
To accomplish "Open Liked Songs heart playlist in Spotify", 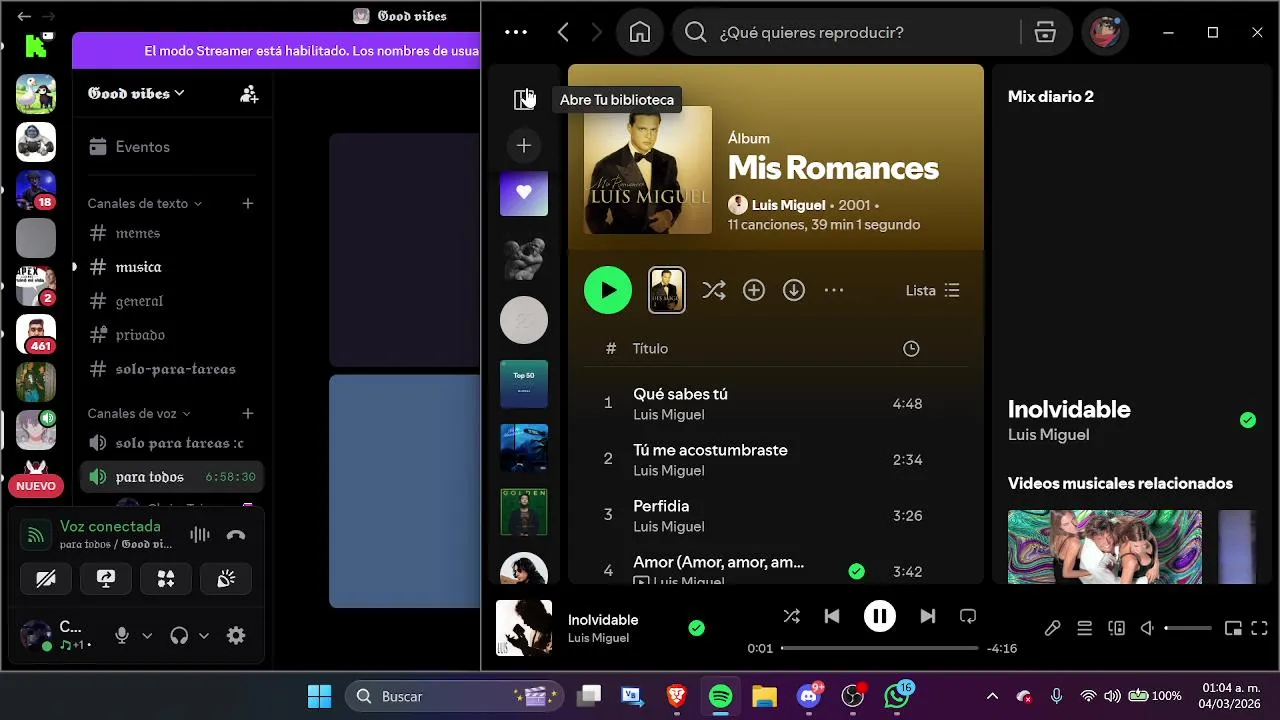I will (524, 192).
